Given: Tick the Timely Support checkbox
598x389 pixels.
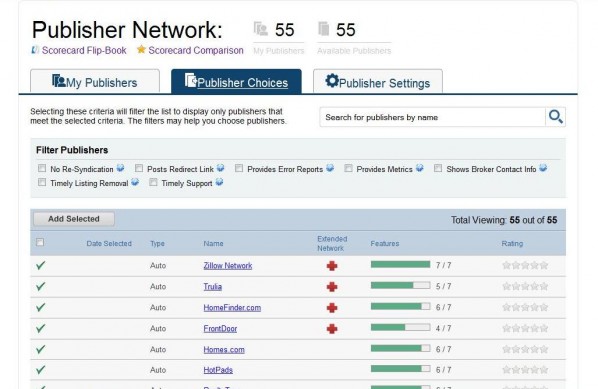Looking at the screenshot, I should tap(153, 182).
